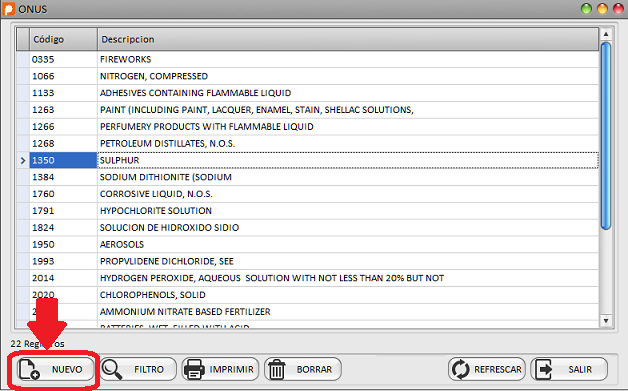
Task: Select code cell 0335
Action: point(63,59)
